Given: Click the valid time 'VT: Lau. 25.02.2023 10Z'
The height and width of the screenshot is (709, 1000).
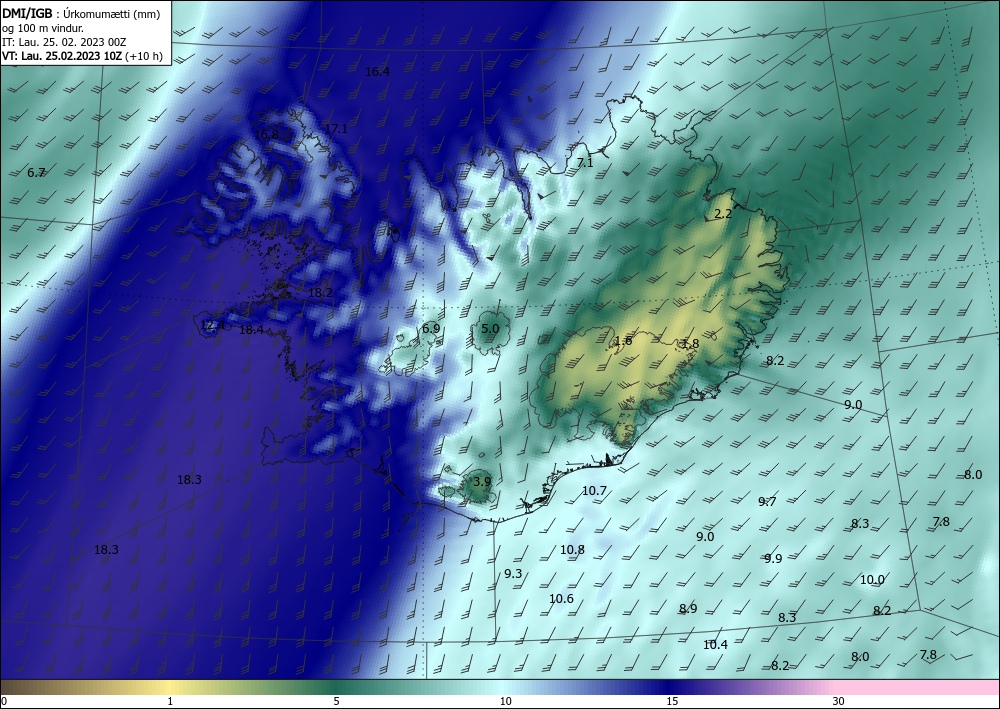Looking at the screenshot, I should coord(63,56).
